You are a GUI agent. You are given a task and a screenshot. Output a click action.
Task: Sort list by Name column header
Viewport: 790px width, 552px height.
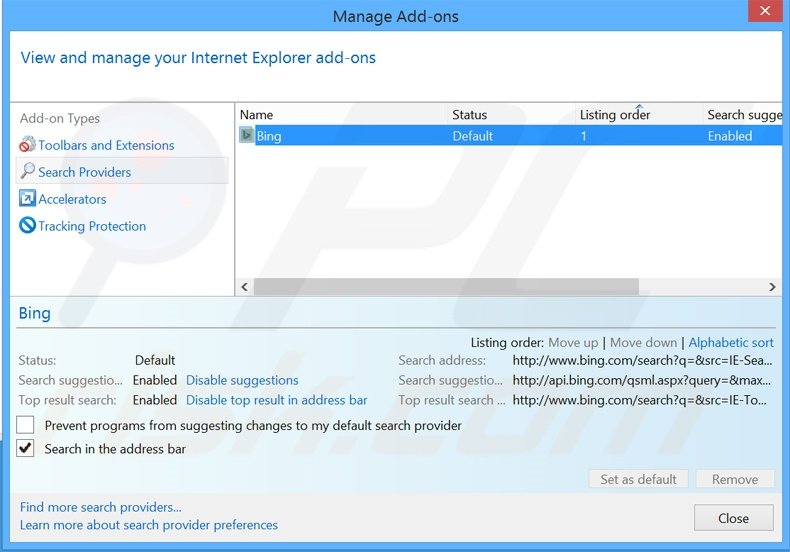coord(257,115)
